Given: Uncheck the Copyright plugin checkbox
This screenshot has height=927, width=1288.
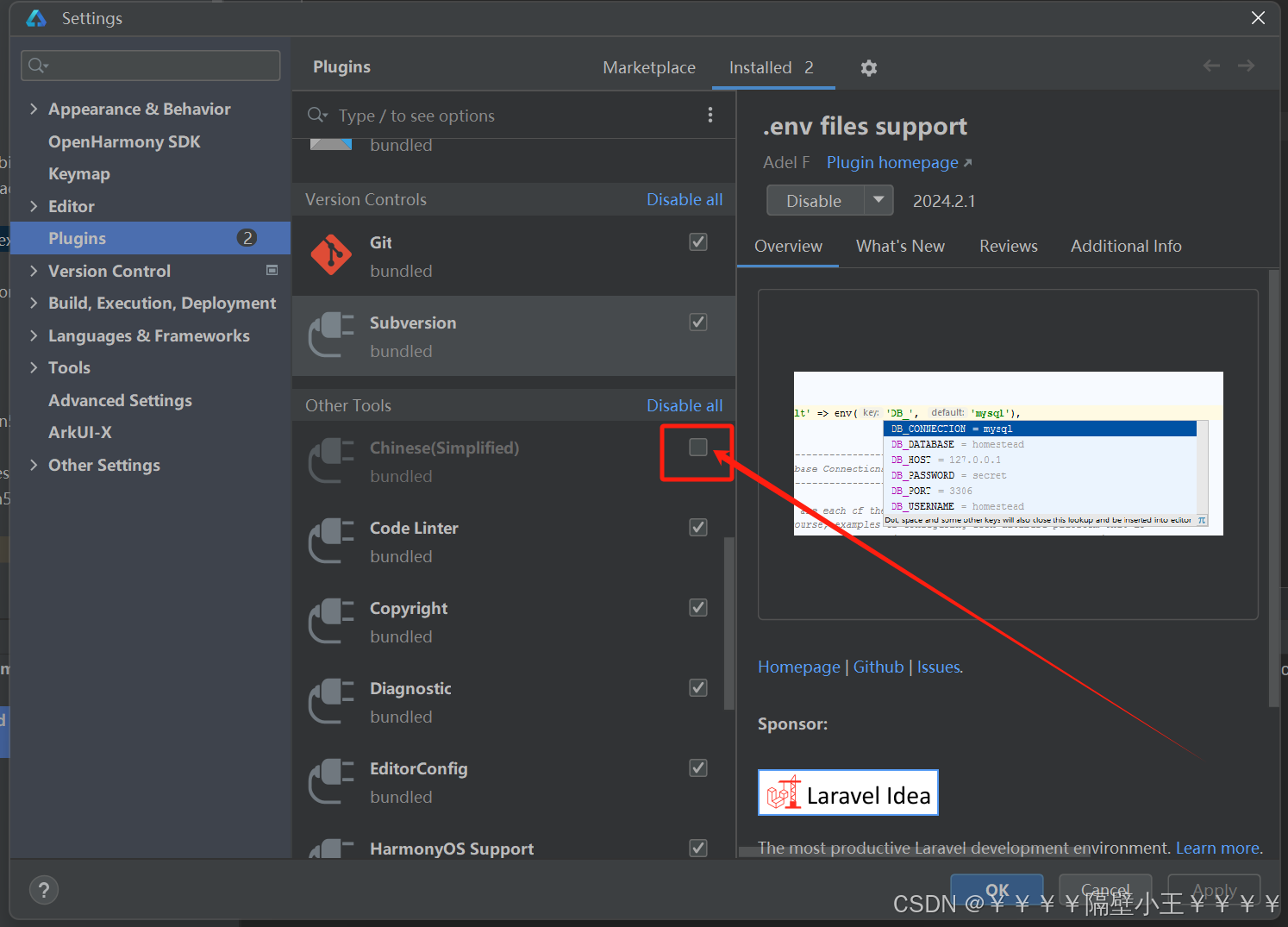Looking at the screenshot, I should (698, 608).
